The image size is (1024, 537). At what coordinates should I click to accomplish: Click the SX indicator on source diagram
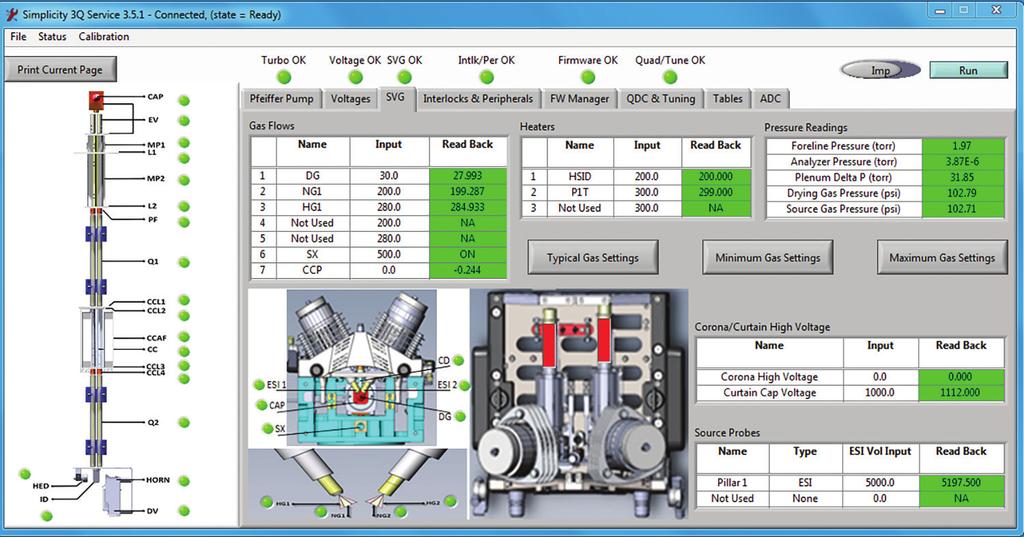pos(268,429)
